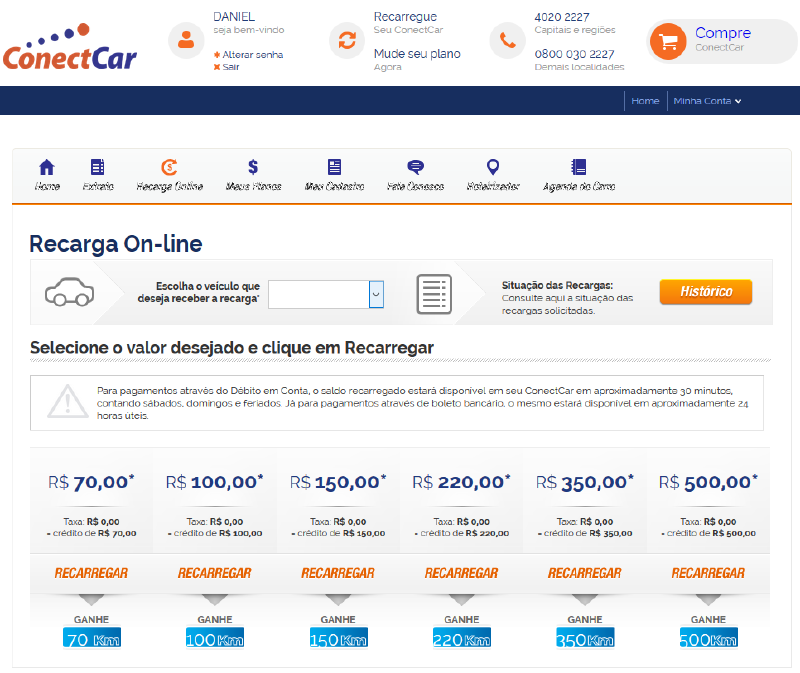Select the R$ 350,00 price heading

pyautogui.click(x=585, y=482)
